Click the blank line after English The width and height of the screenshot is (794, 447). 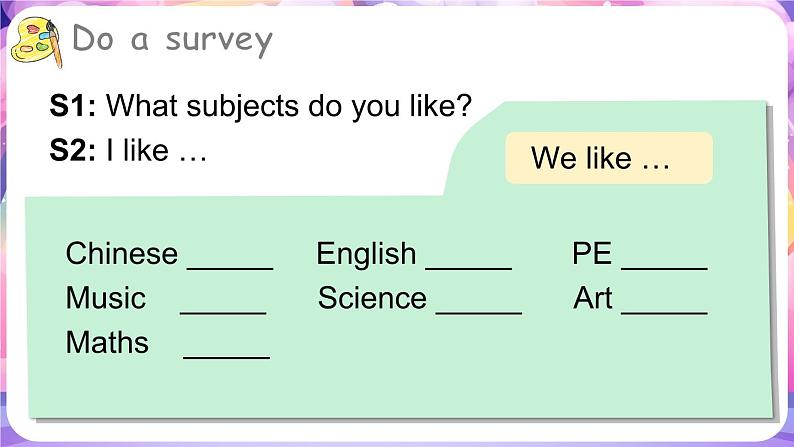click(469, 260)
